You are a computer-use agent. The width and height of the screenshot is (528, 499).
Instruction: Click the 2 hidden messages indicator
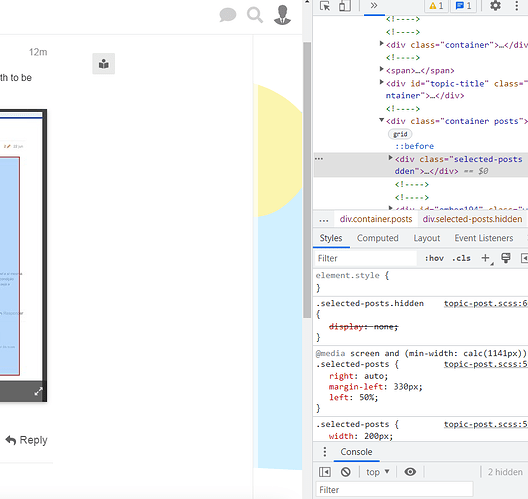(505, 472)
